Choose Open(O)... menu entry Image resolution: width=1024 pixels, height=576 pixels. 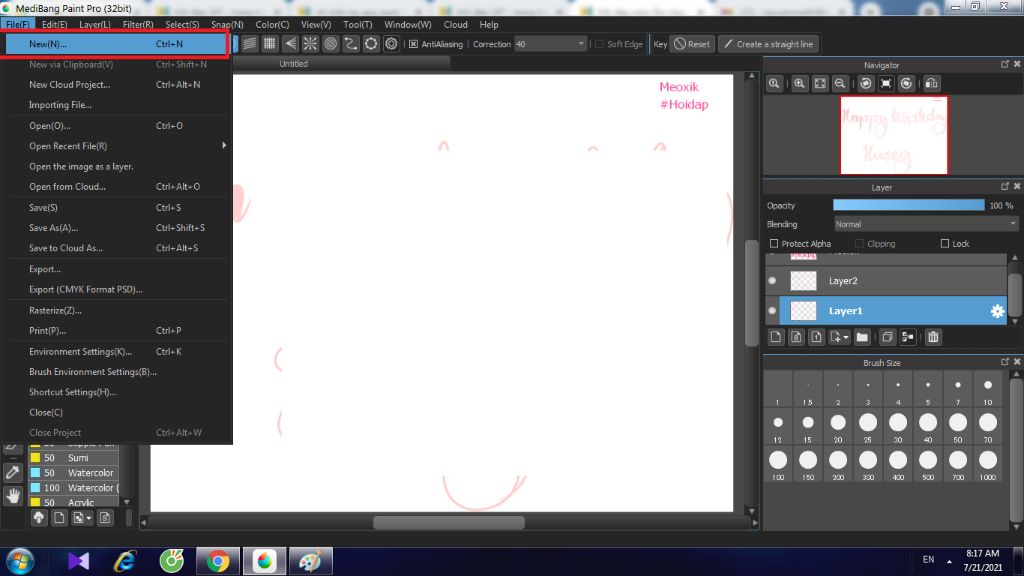point(118,125)
